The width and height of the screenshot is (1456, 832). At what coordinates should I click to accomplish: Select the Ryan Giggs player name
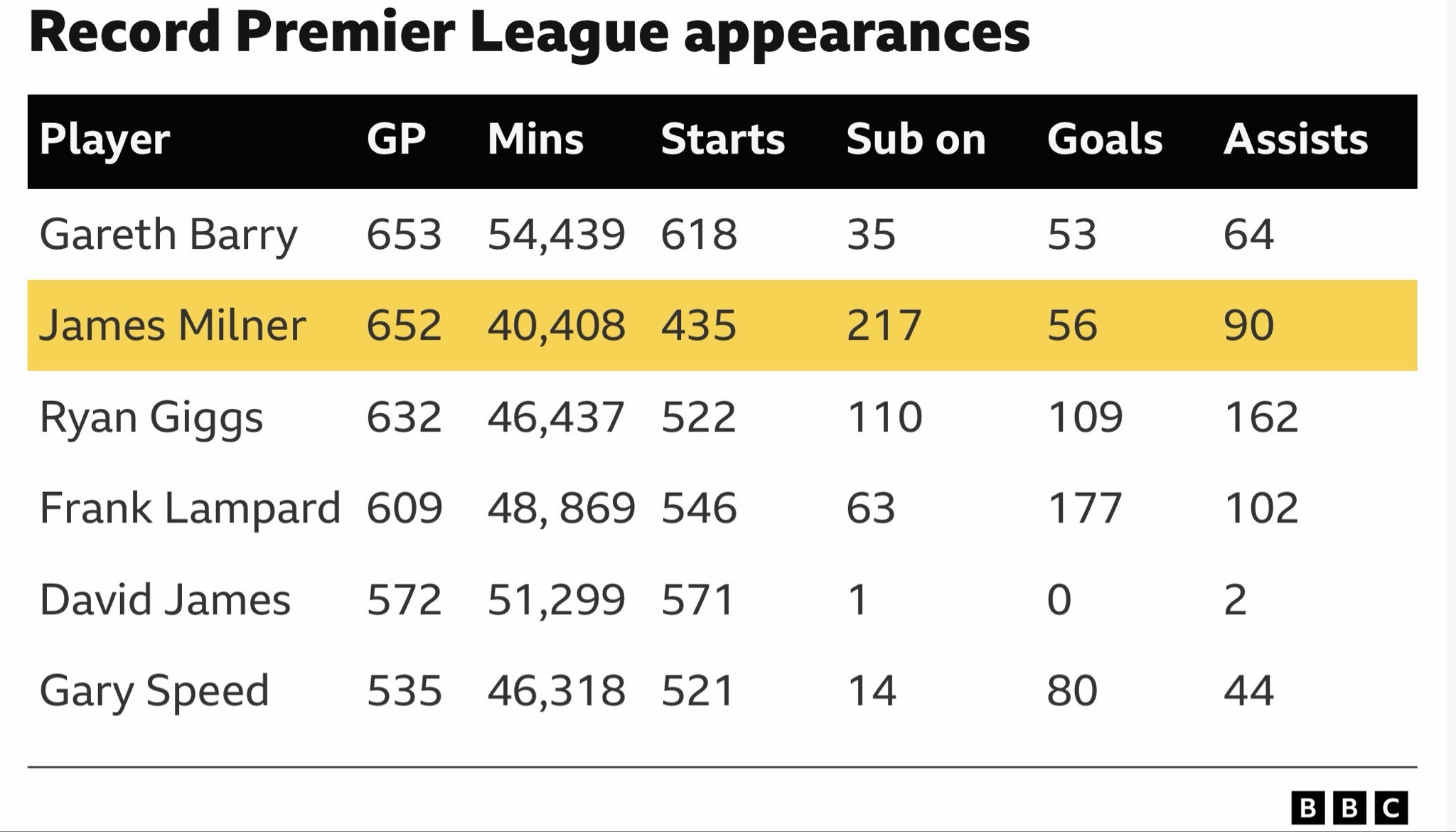[151, 417]
